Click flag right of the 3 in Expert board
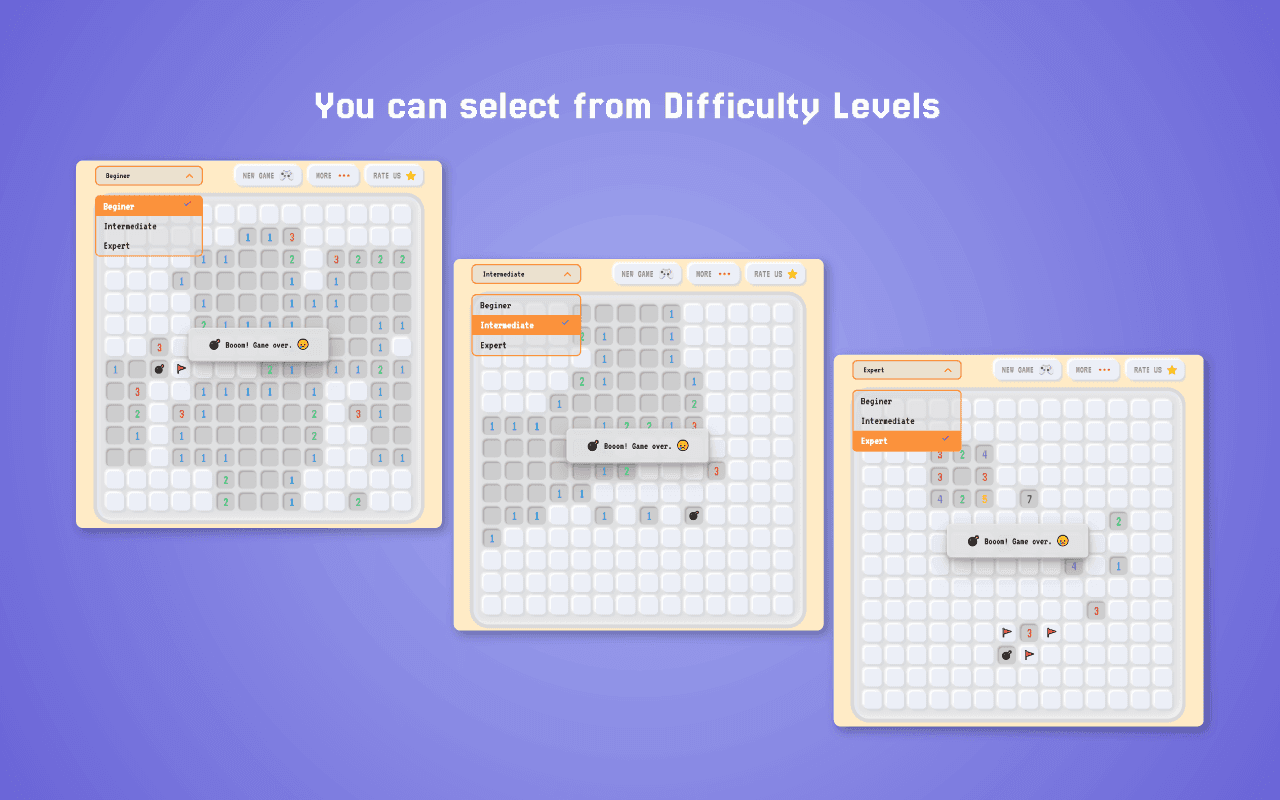1280x800 pixels. tap(1051, 632)
